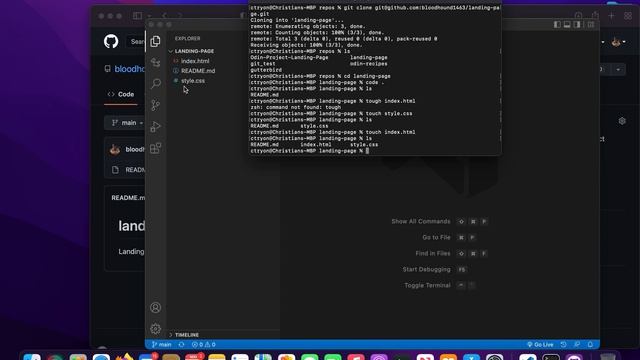640x360 pixels.
Task: Open the notifications bell in VS Code status bar
Action: [590, 344]
